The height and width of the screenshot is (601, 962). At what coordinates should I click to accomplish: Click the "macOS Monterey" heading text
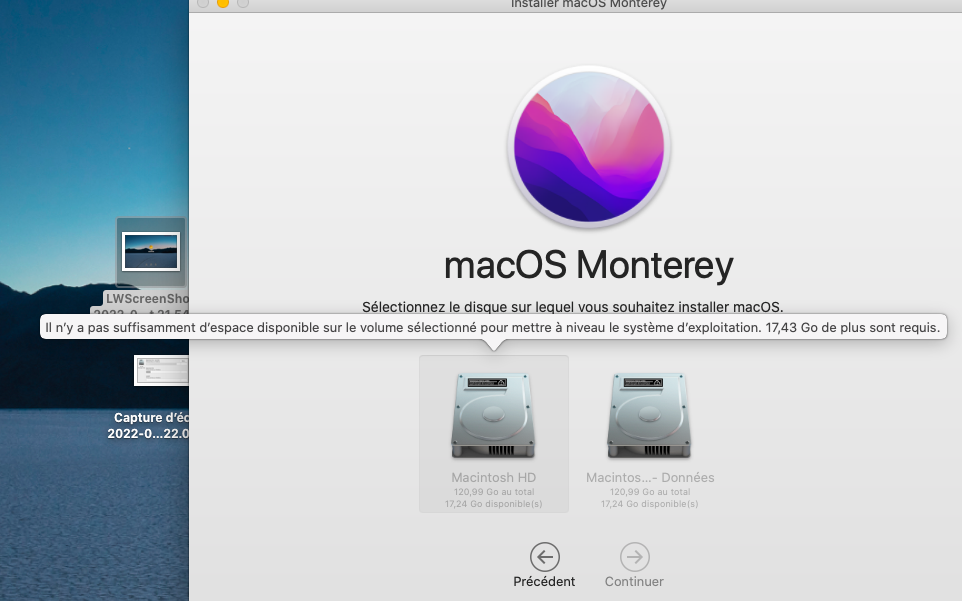(x=588, y=265)
